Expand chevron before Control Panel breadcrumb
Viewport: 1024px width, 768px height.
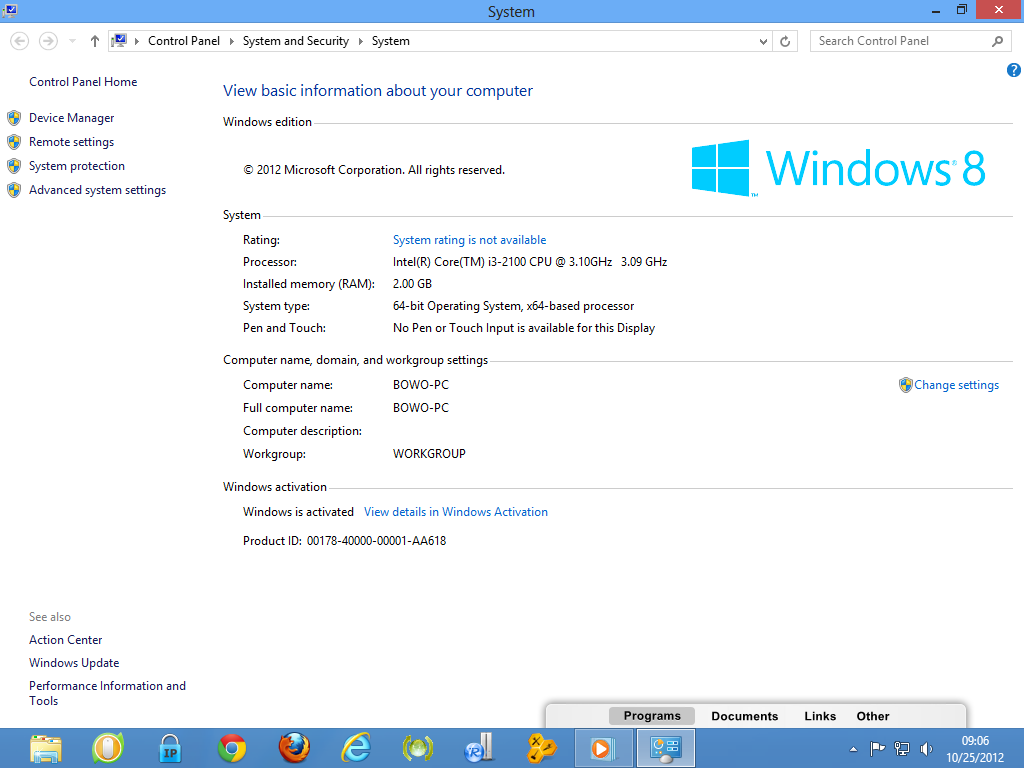[136, 41]
